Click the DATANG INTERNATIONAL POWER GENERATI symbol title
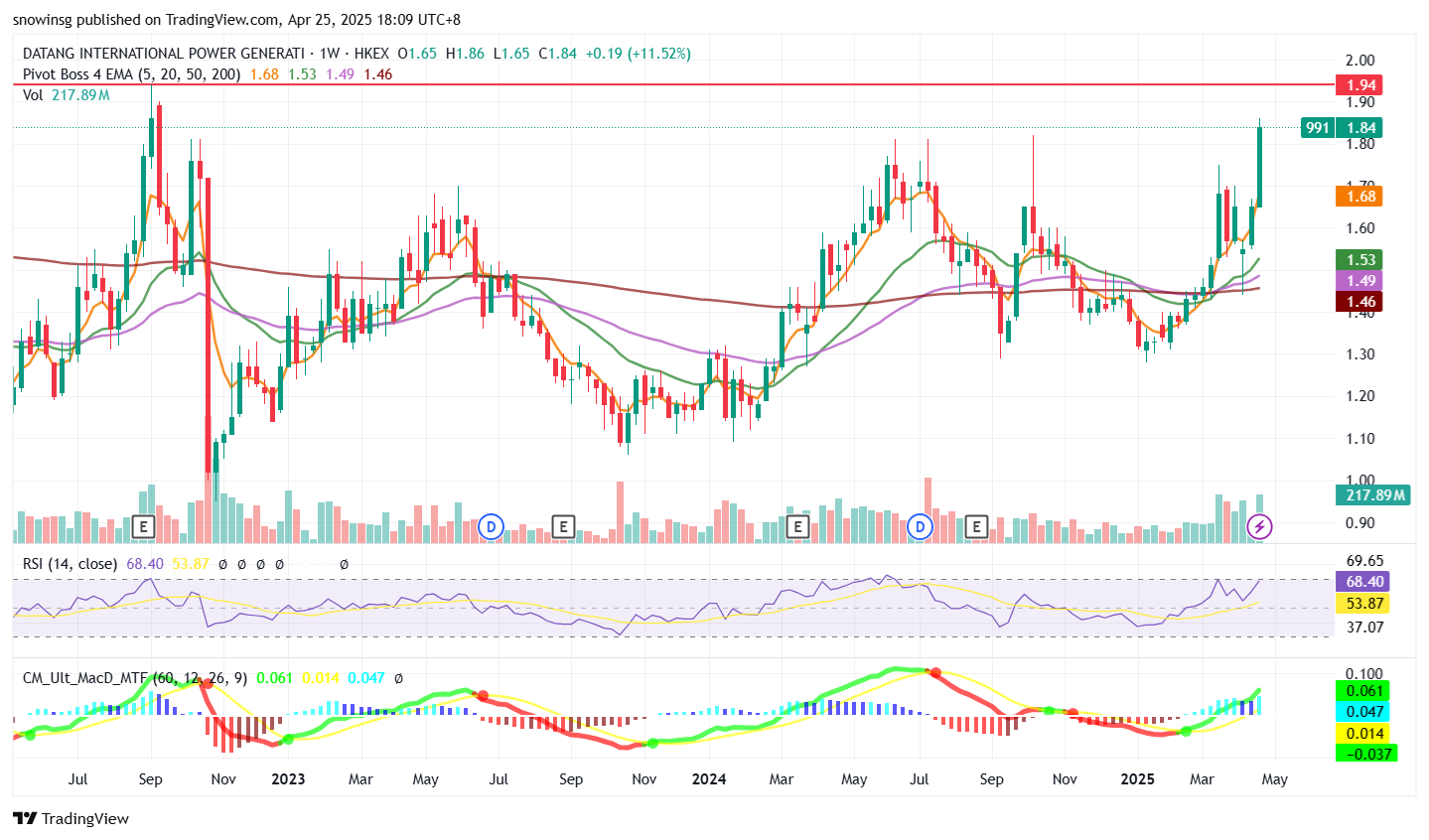Screen dimensions: 1429x840 point(163,54)
